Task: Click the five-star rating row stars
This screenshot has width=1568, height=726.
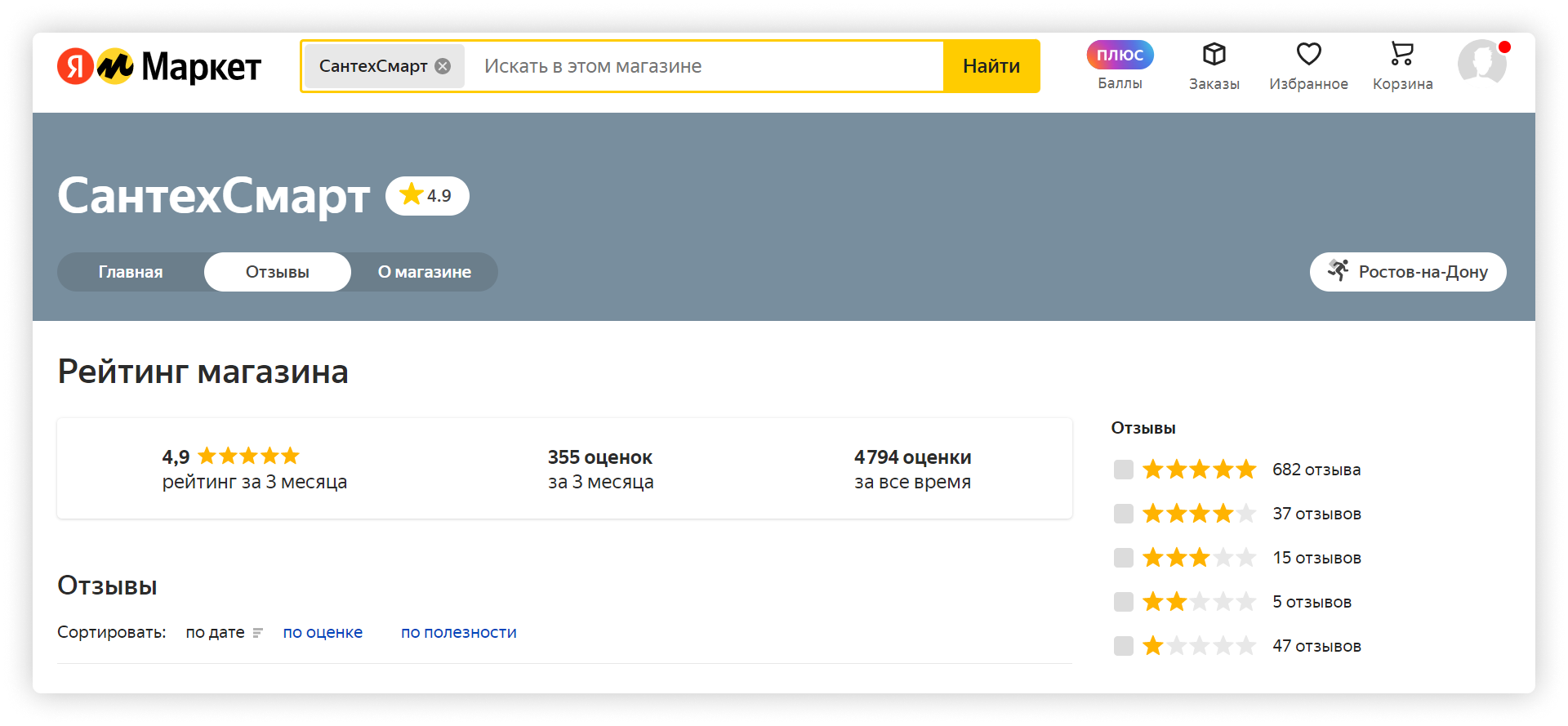Action: pos(1199,470)
